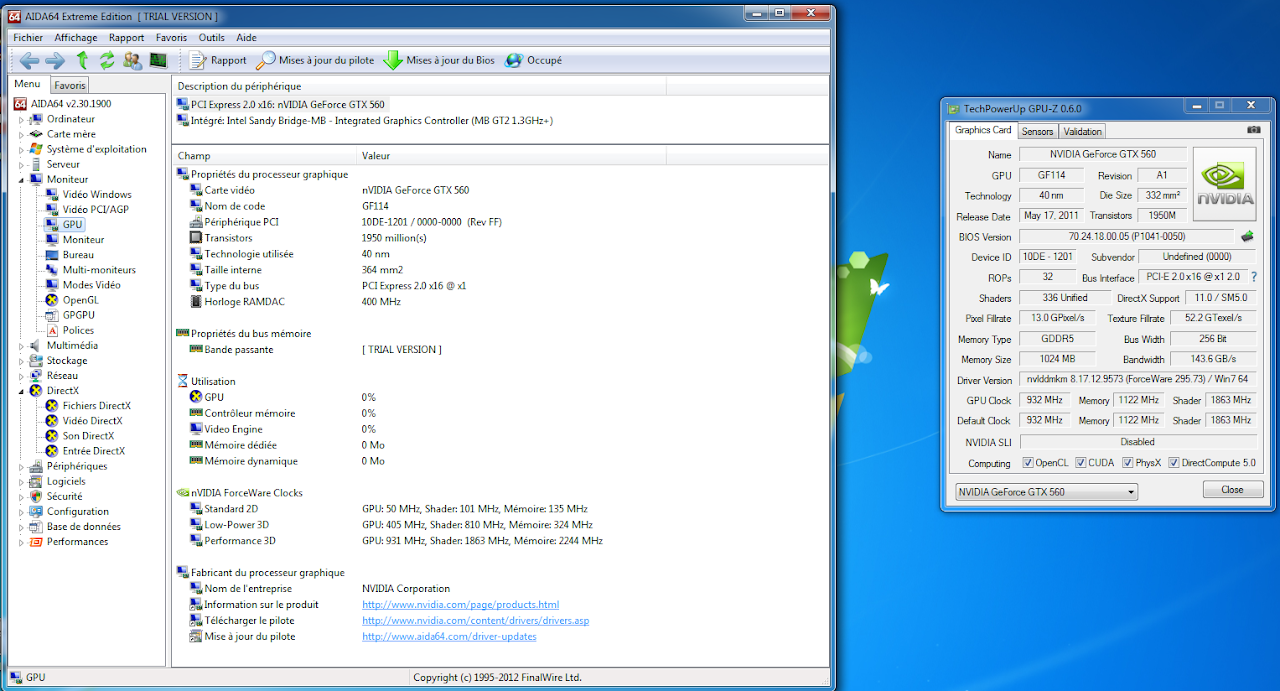Select the PCI Express nVIDIA GTX 560 device
This screenshot has height=691, width=1280.
click(x=281, y=104)
